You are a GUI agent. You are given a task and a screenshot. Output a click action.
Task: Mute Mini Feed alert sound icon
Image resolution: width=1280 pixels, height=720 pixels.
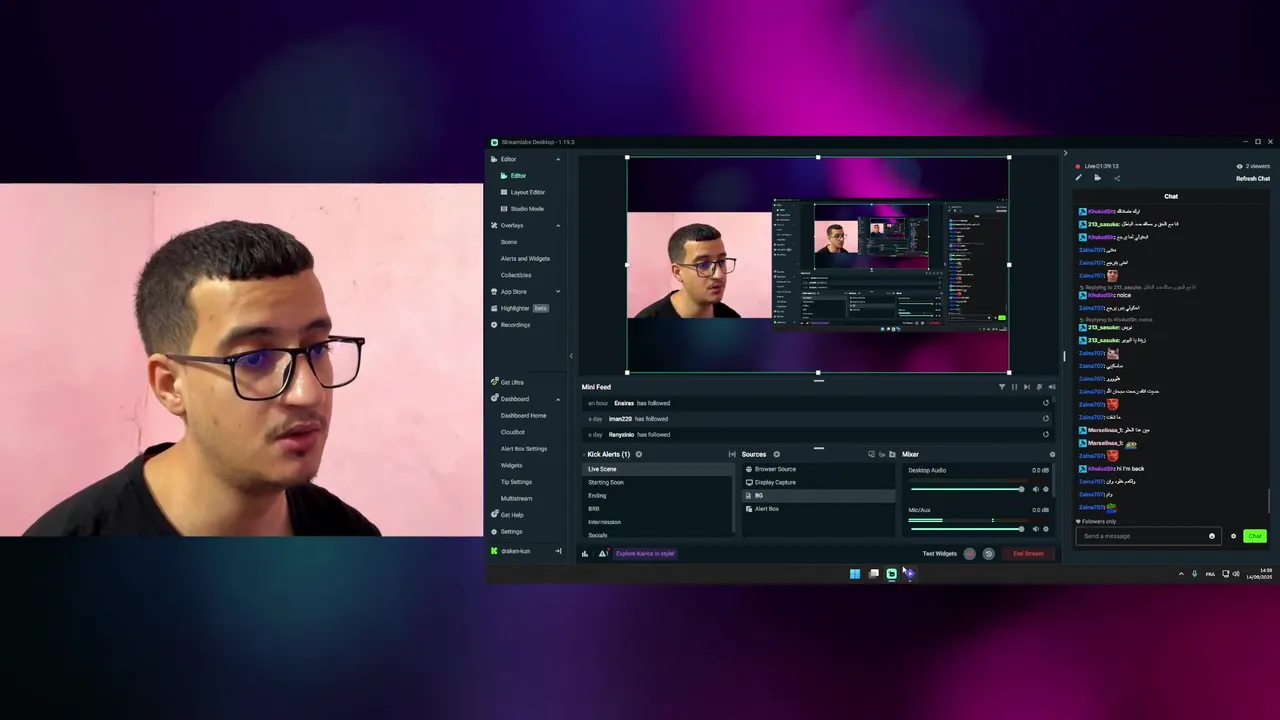[1051, 387]
